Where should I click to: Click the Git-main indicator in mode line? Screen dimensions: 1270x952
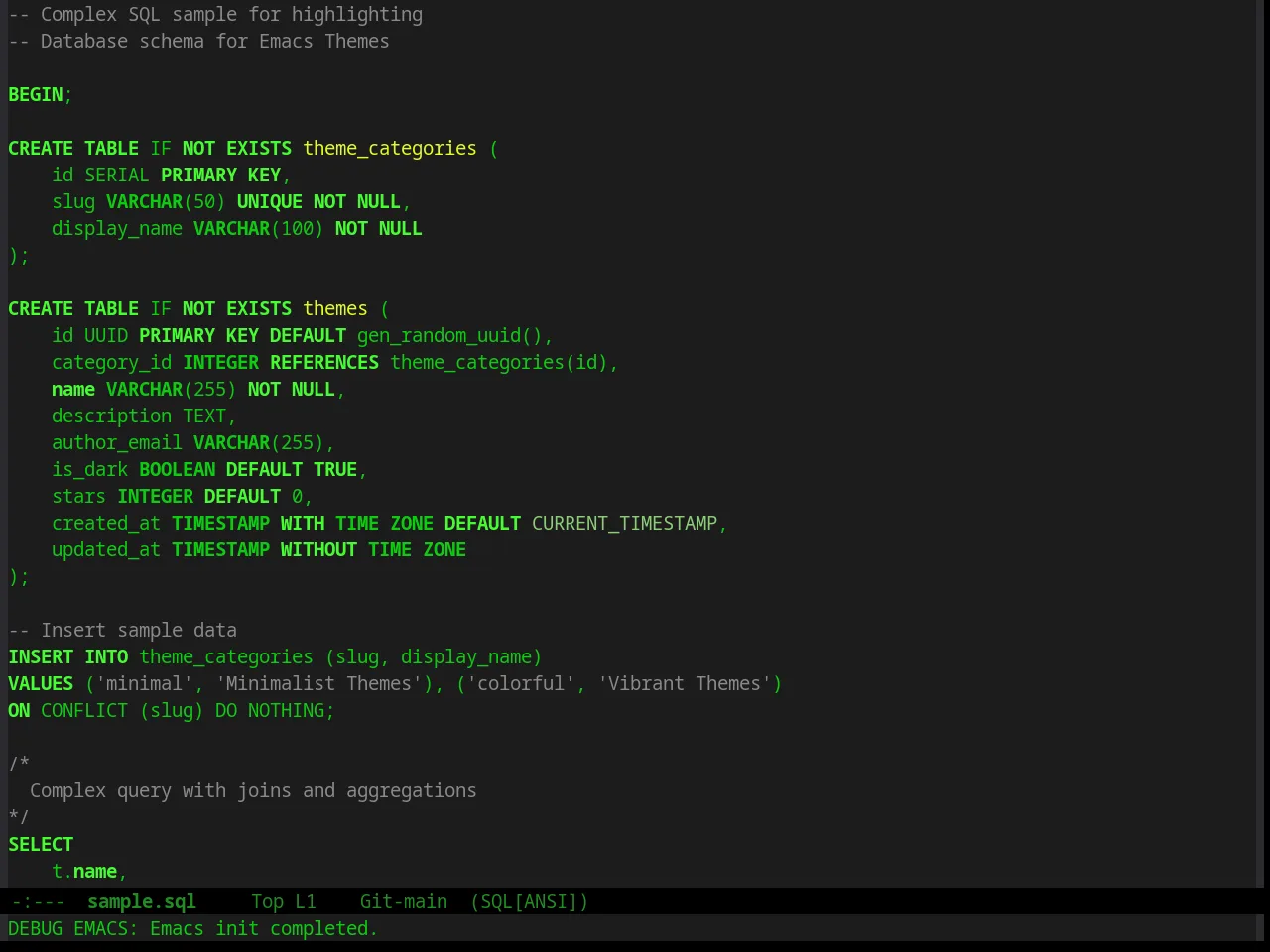coord(403,901)
